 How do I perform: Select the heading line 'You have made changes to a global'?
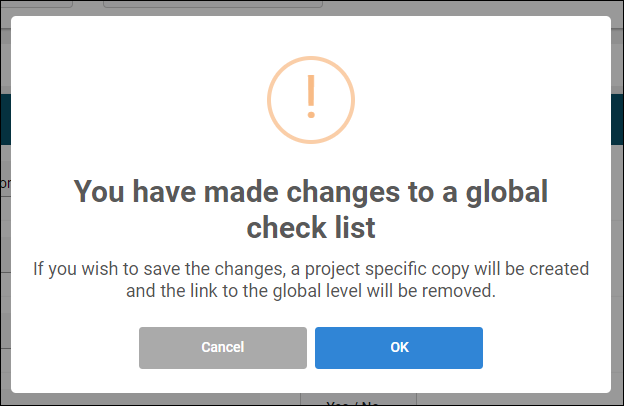tap(311, 191)
